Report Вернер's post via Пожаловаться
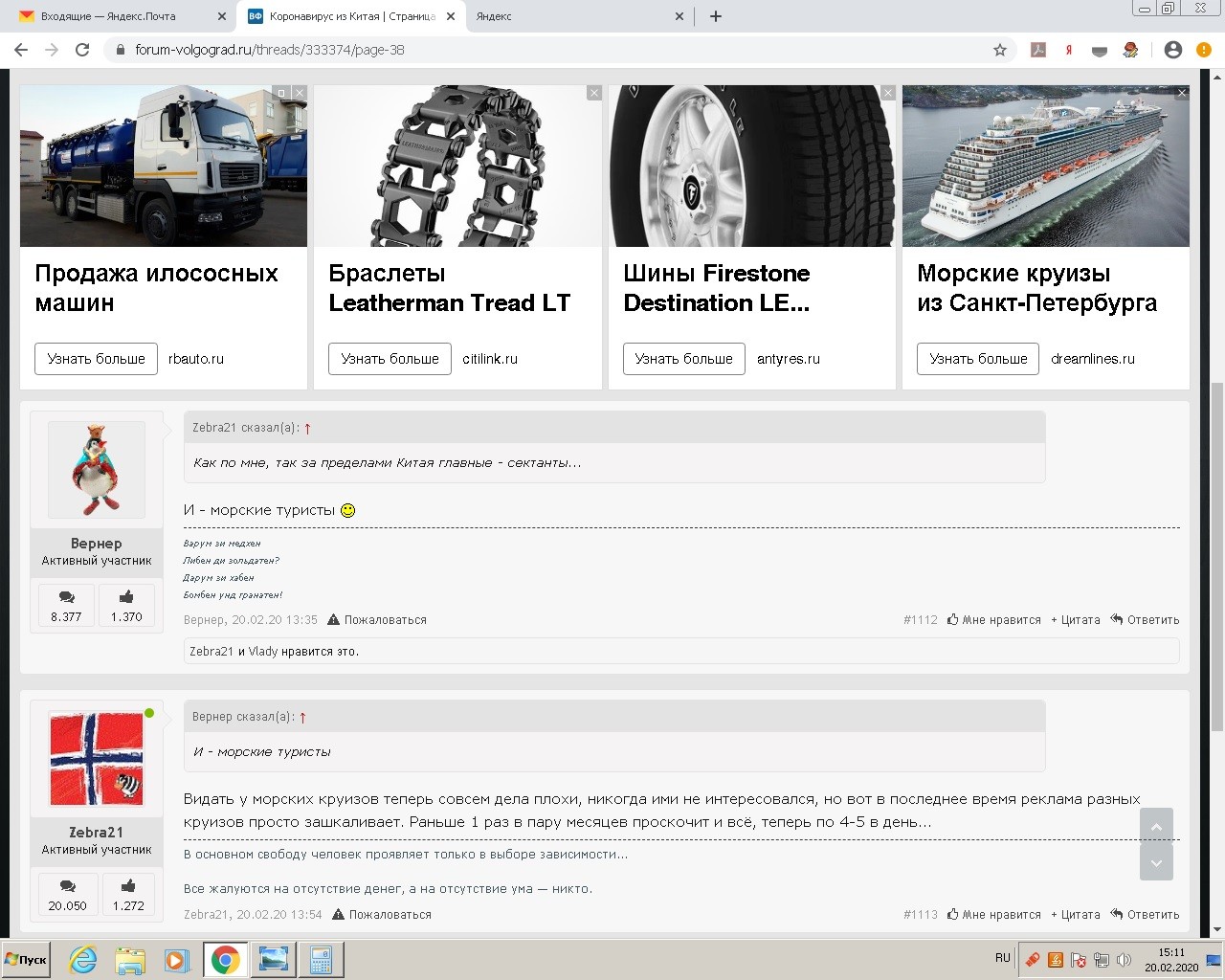Image resolution: width=1225 pixels, height=980 pixels. 377,620
